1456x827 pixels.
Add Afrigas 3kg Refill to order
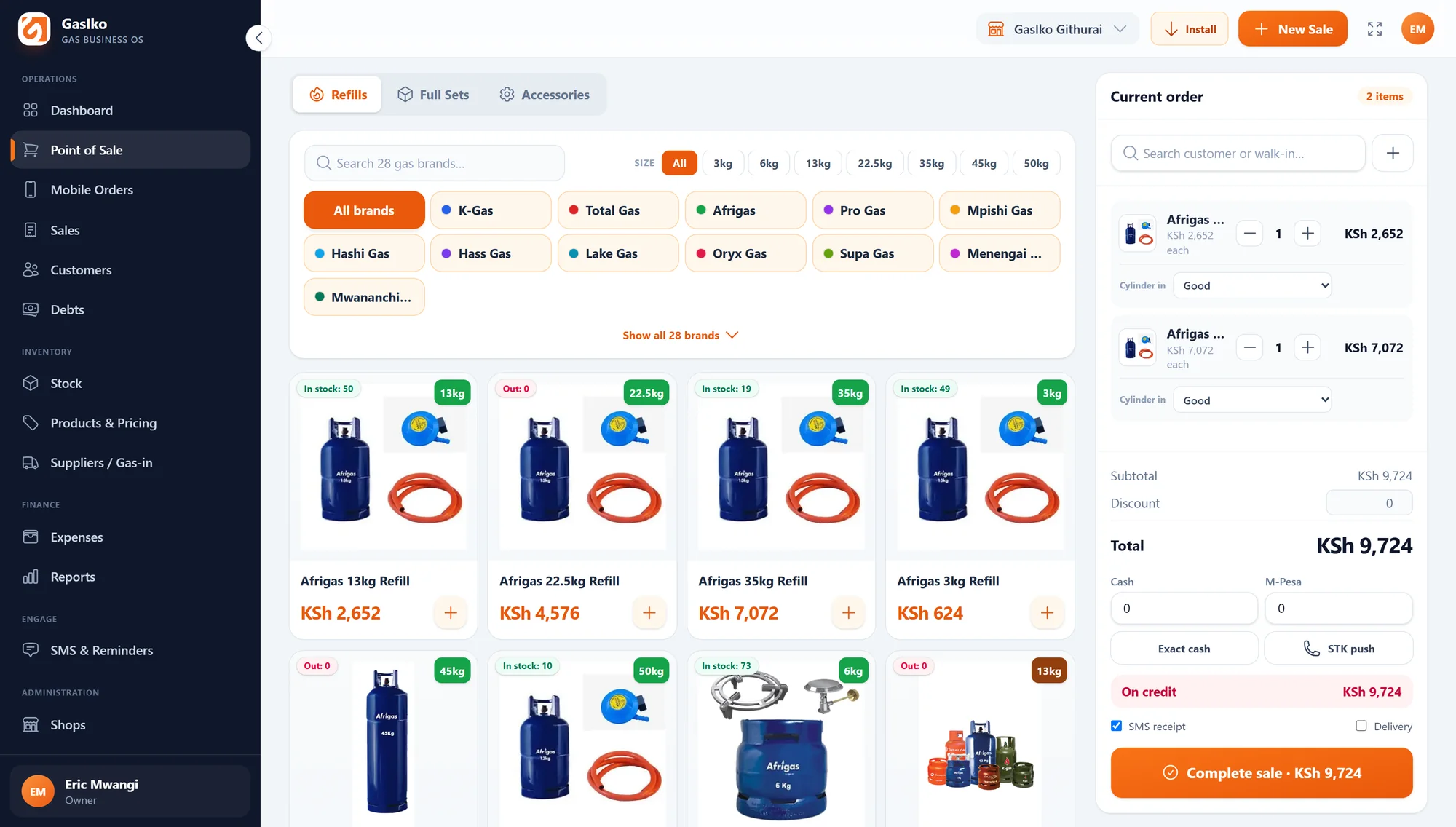1048,613
